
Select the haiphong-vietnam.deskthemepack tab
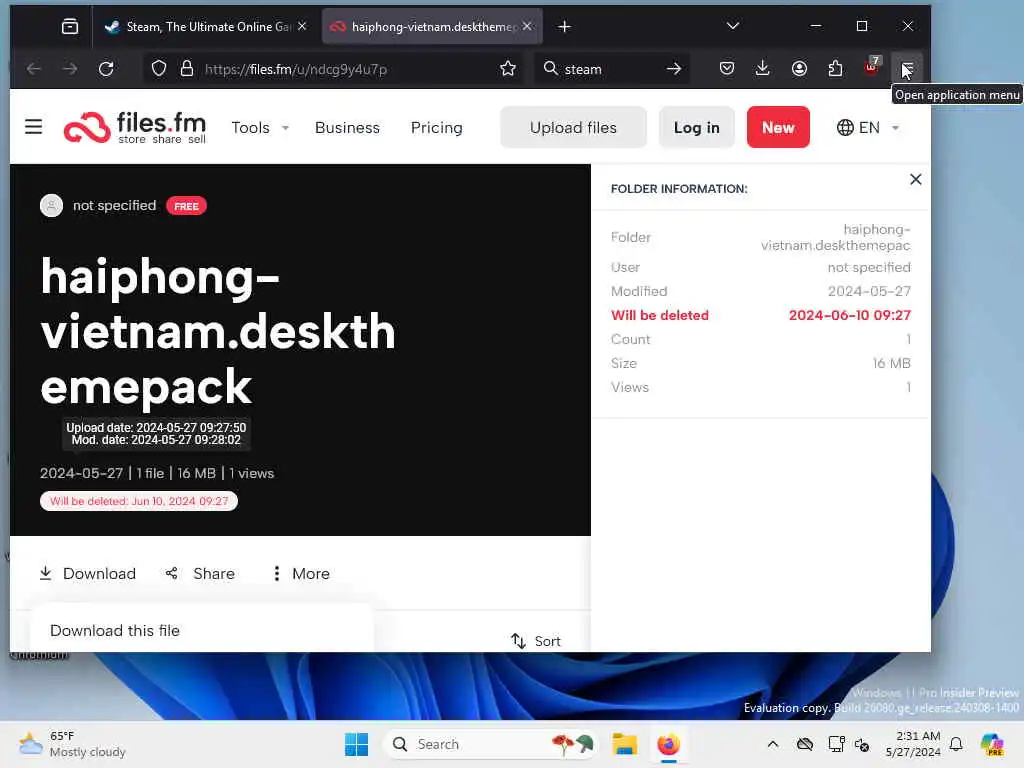pyautogui.click(x=432, y=26)
